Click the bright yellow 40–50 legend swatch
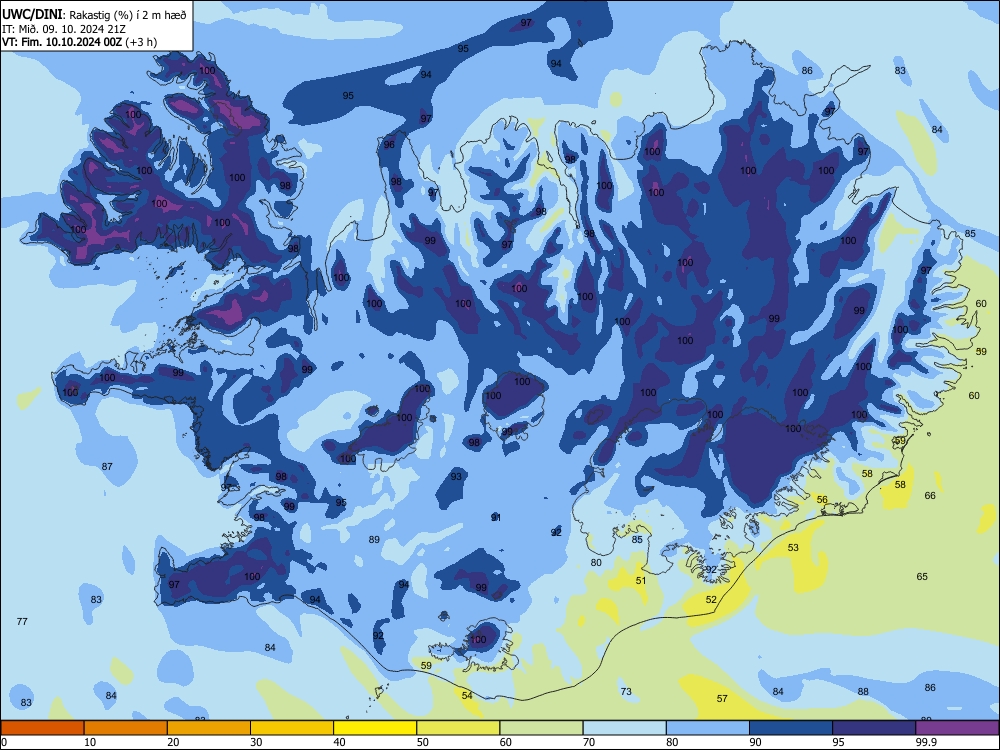The image size is (1000, 750). tap(375, 728)
